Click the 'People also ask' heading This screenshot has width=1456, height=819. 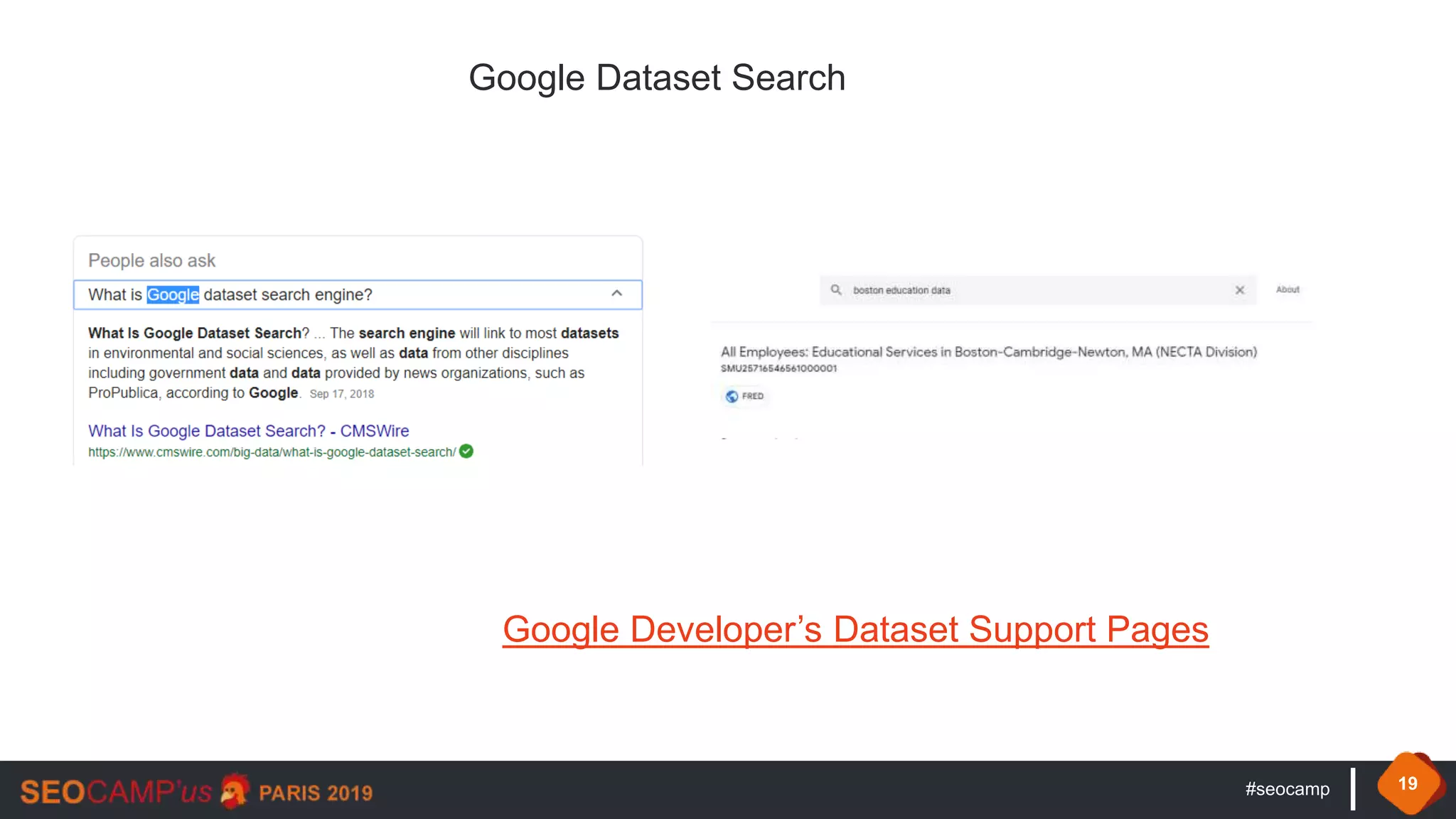click(151, 261)
